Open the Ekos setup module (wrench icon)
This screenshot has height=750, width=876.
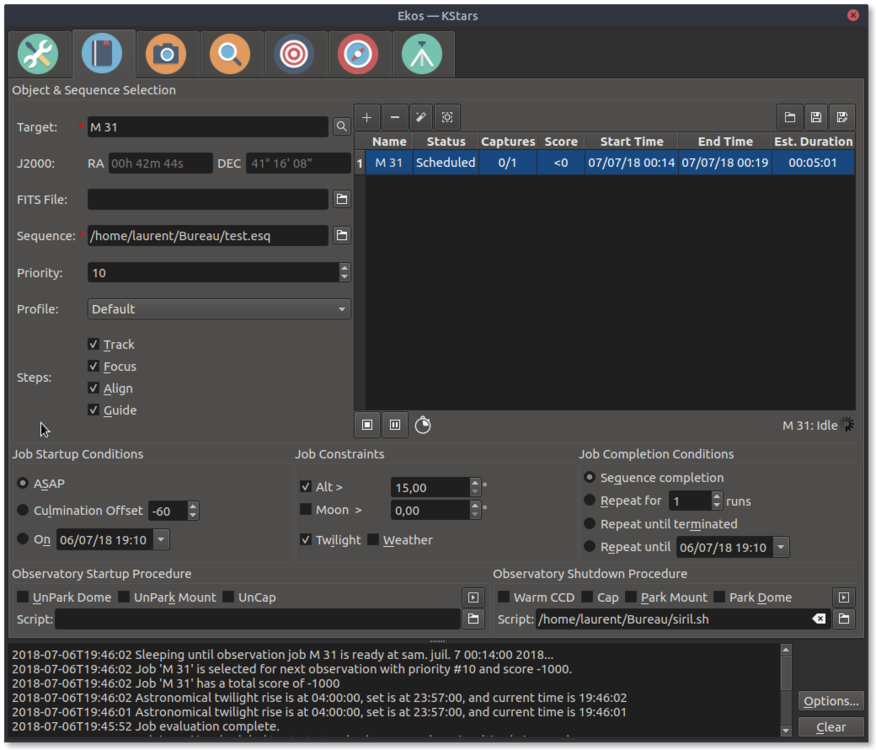pyautogui.click(x=39, y=54)
